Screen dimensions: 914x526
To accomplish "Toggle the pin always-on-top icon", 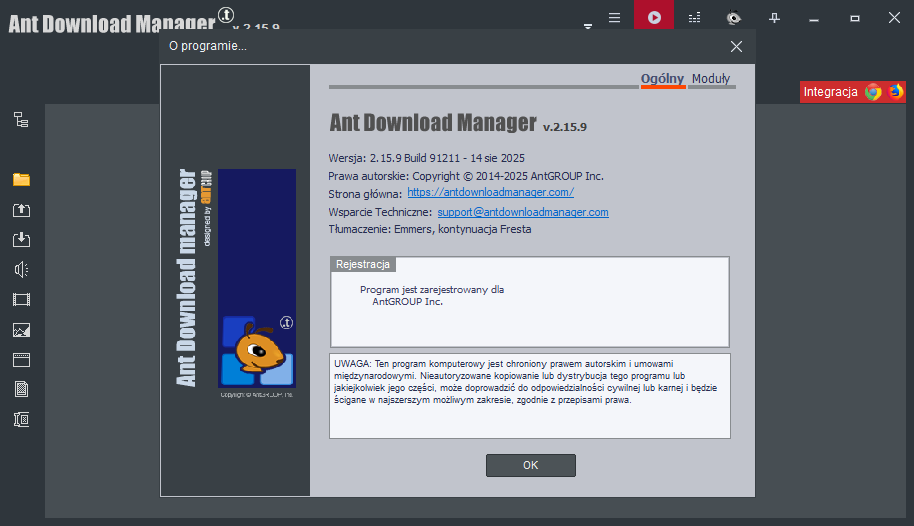I will click(x=774, y=17).
